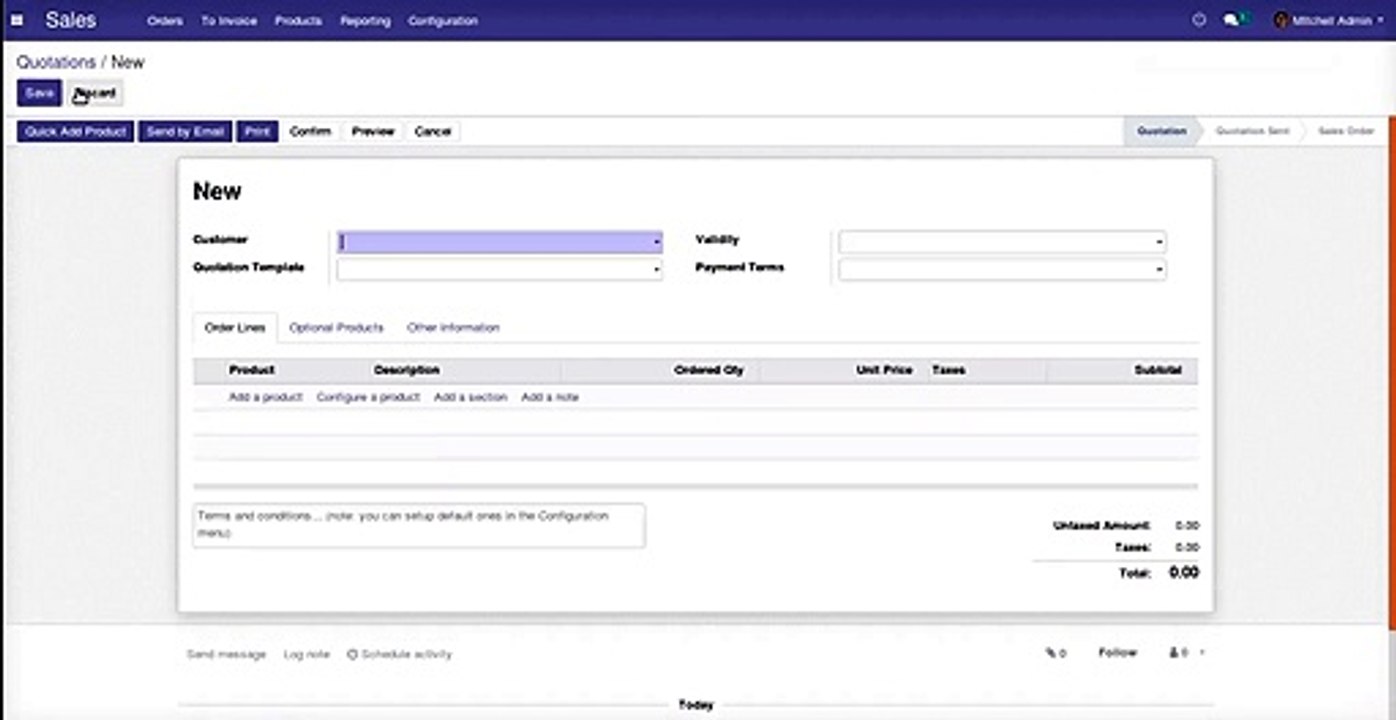Screen dimensions: 1396x720
Task: Click Quotations breadcrumb link
Action: pos(56,62)
